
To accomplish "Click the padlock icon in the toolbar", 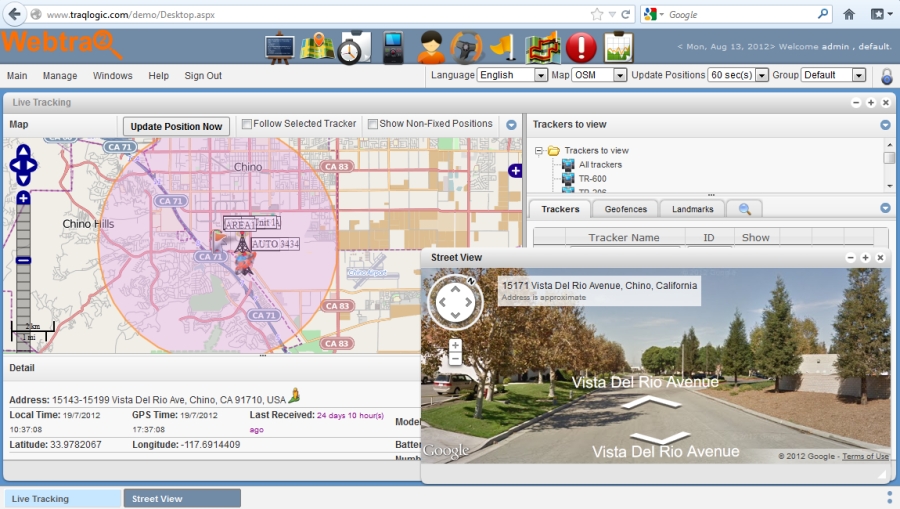I will pyautogui.click(x=887, y=76).
